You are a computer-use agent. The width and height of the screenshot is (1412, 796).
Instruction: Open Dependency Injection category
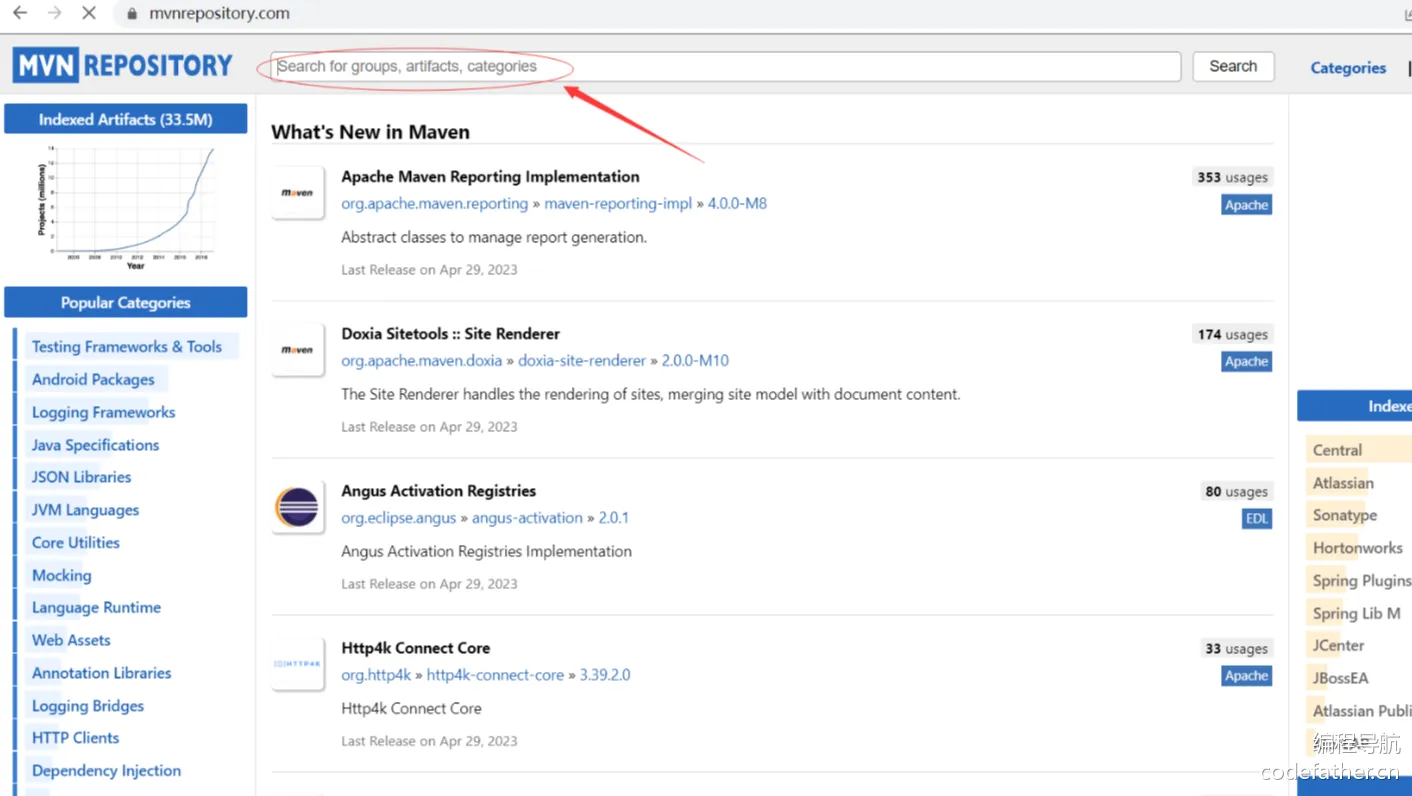click(106, 771)
